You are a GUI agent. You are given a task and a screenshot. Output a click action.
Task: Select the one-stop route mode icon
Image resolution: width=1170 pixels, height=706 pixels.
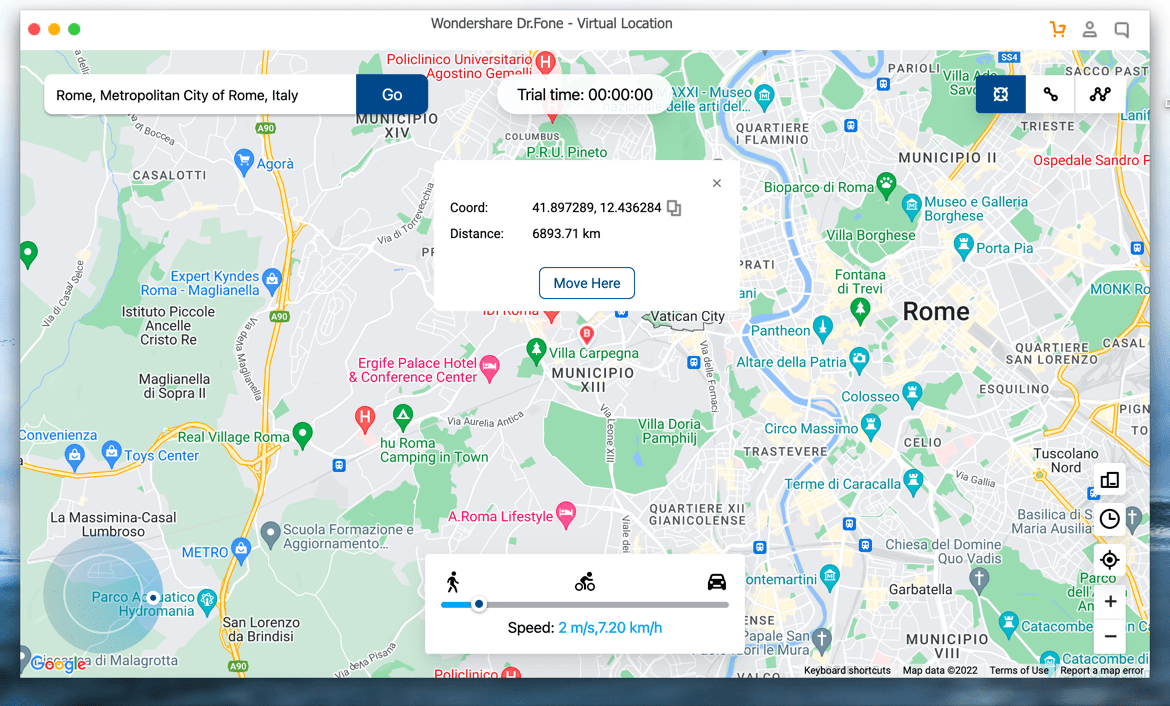[x=1050, y=94]
